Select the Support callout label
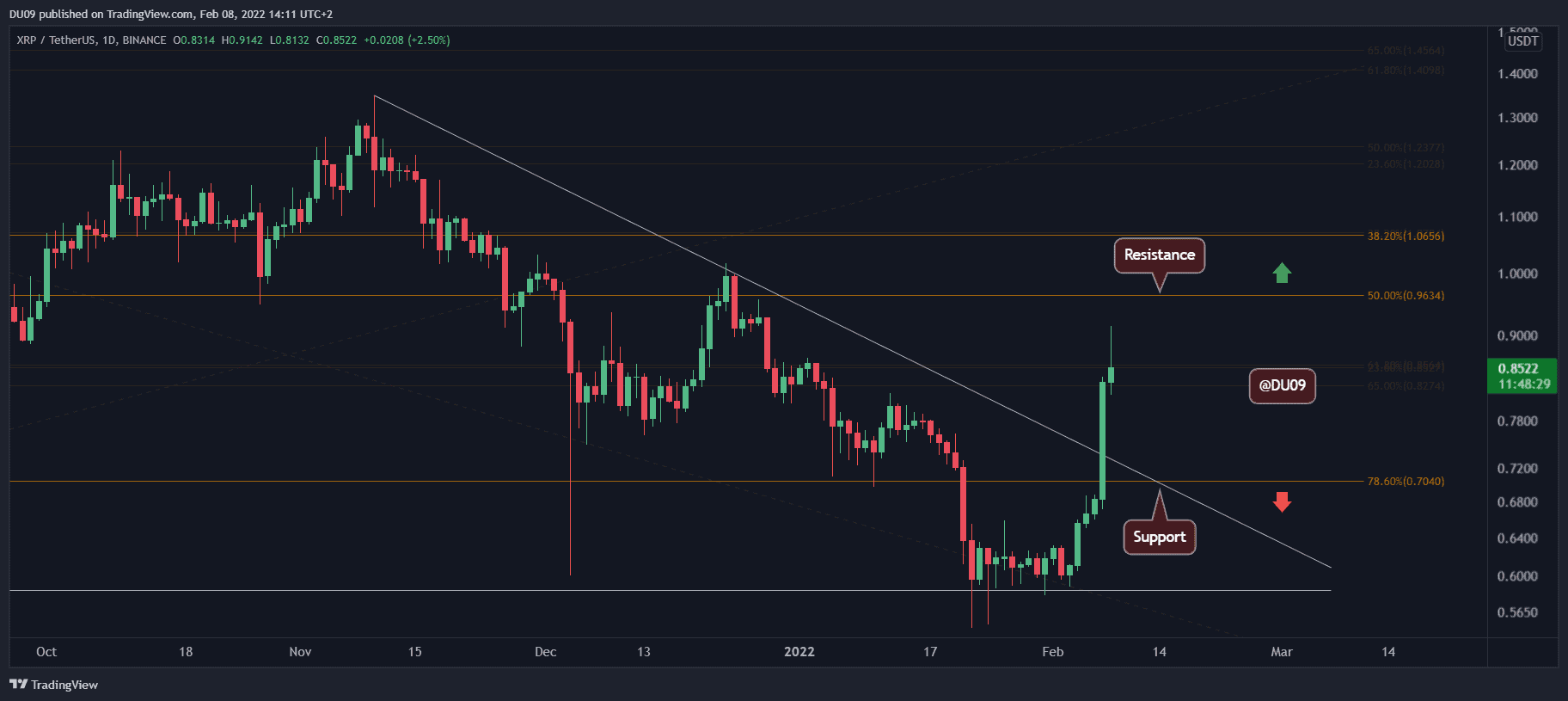This screenshot has width=1568, height=701. click(1159, 537)
